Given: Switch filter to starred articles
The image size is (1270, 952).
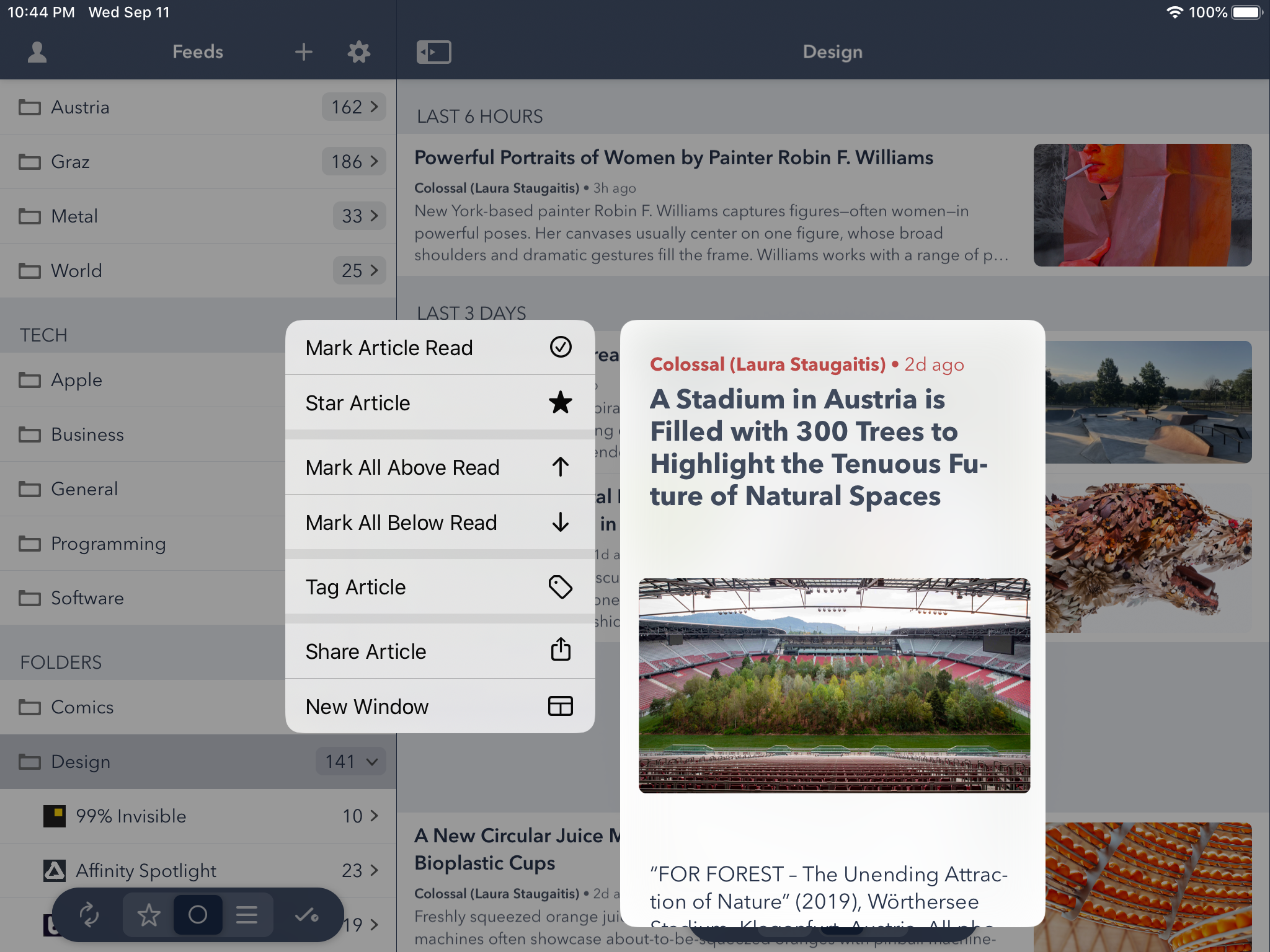Looking at the screenshot, I should [149, 915].
